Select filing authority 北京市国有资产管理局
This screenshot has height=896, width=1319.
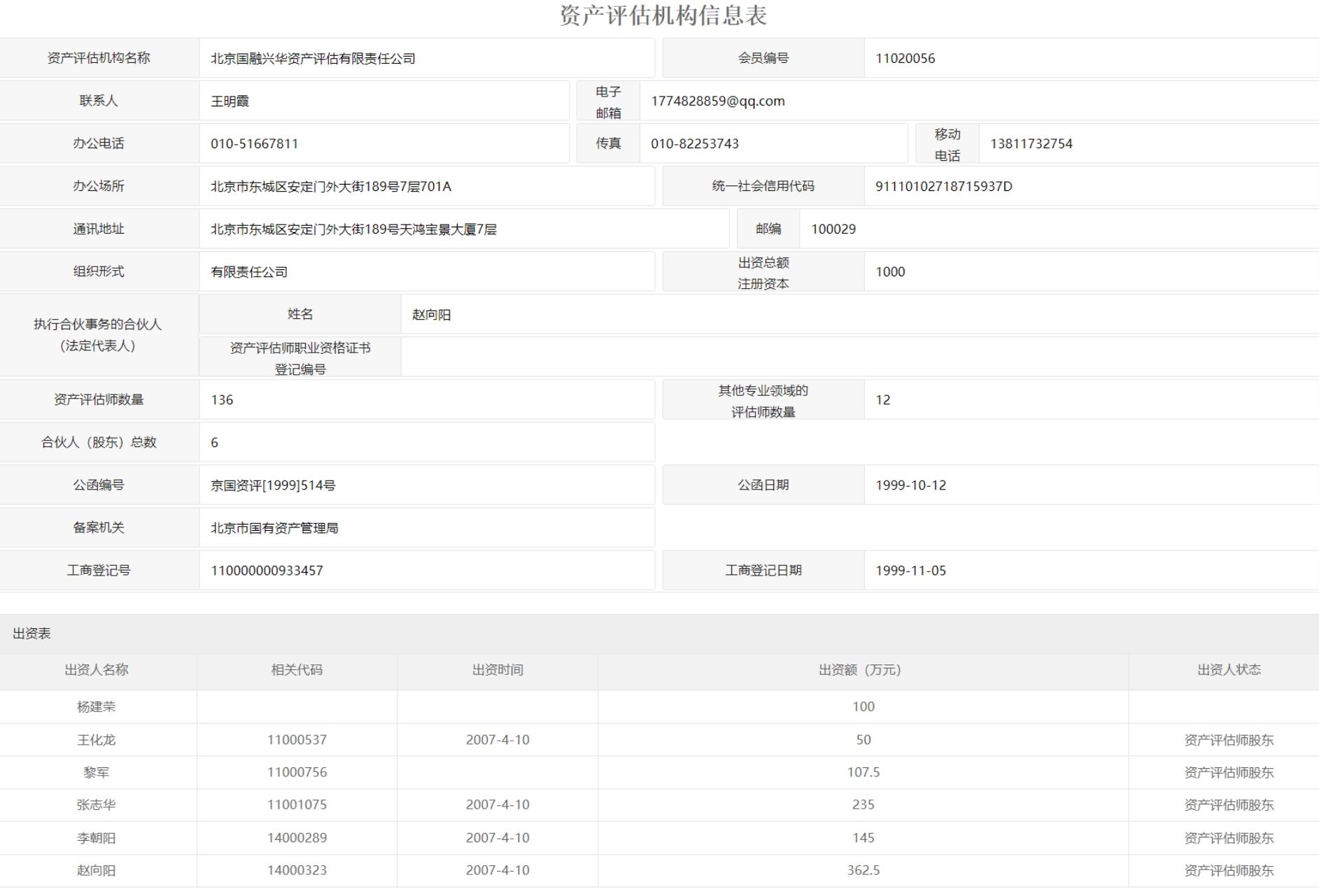coord(274,528)
